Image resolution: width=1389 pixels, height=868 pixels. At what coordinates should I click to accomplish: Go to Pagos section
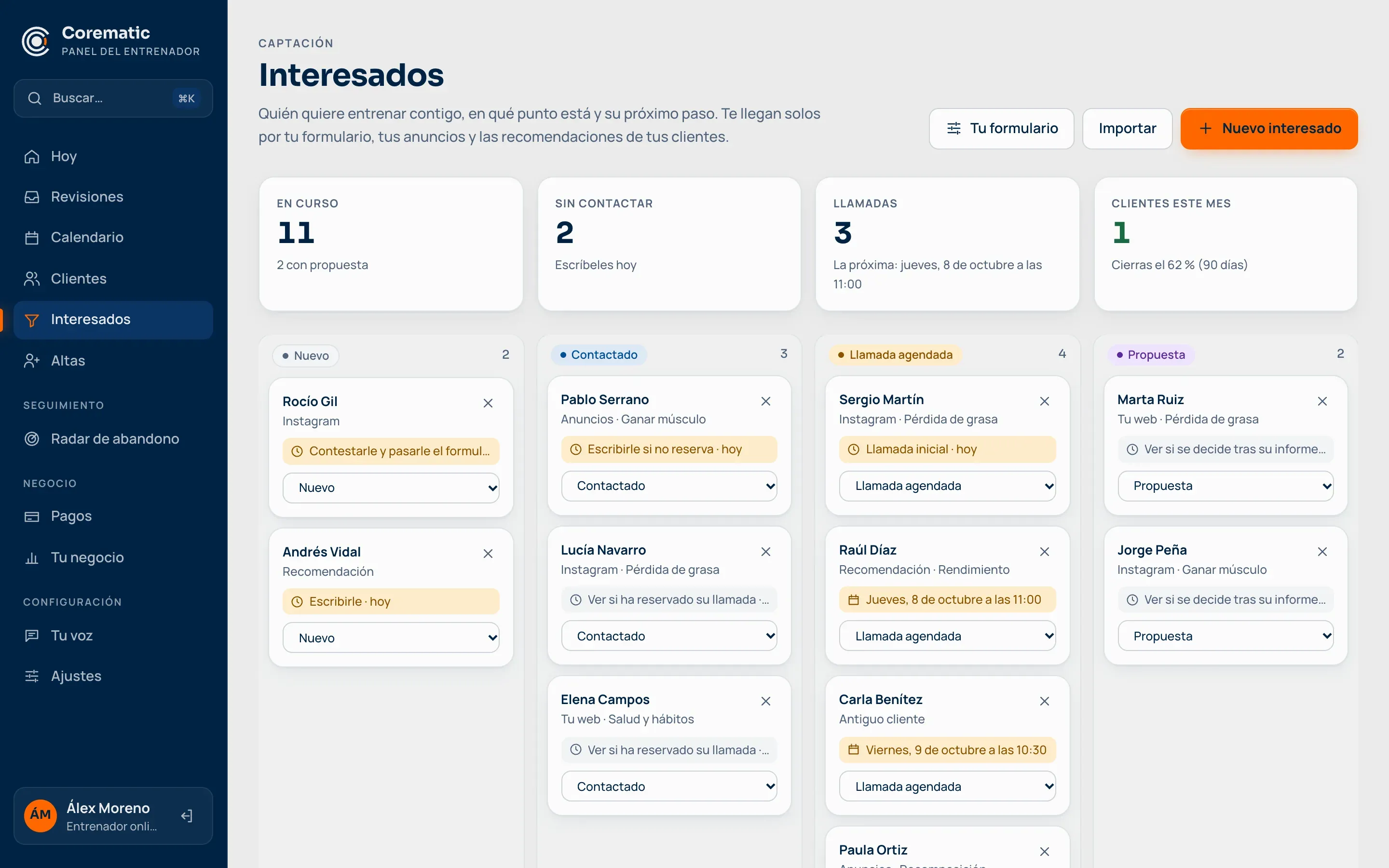pyautogui.click(x=113, y=516)
